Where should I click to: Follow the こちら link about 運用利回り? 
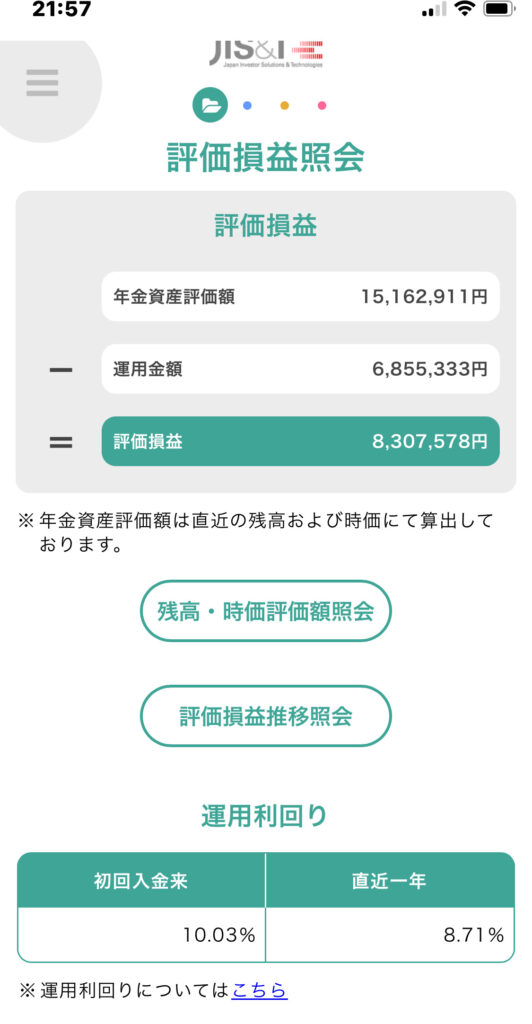point(259,990)
